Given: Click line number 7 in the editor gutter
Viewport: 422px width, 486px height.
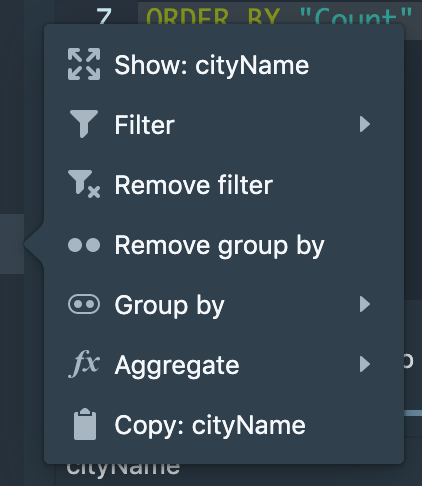Looking at the screenshot, I should [x=104, y=15].
